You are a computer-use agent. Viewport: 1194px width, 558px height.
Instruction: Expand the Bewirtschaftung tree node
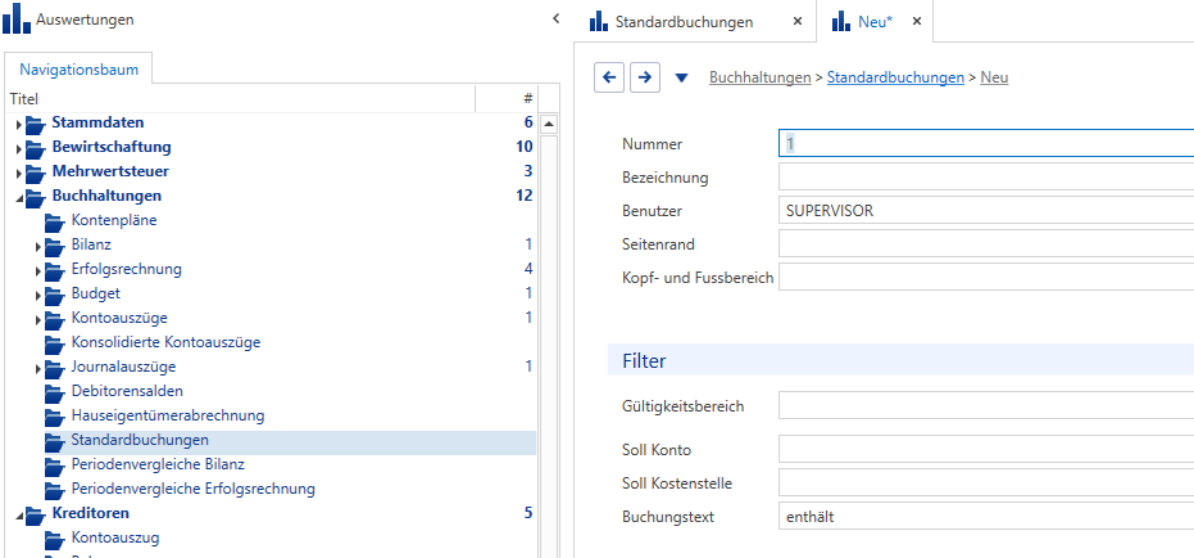click(18, 148)
